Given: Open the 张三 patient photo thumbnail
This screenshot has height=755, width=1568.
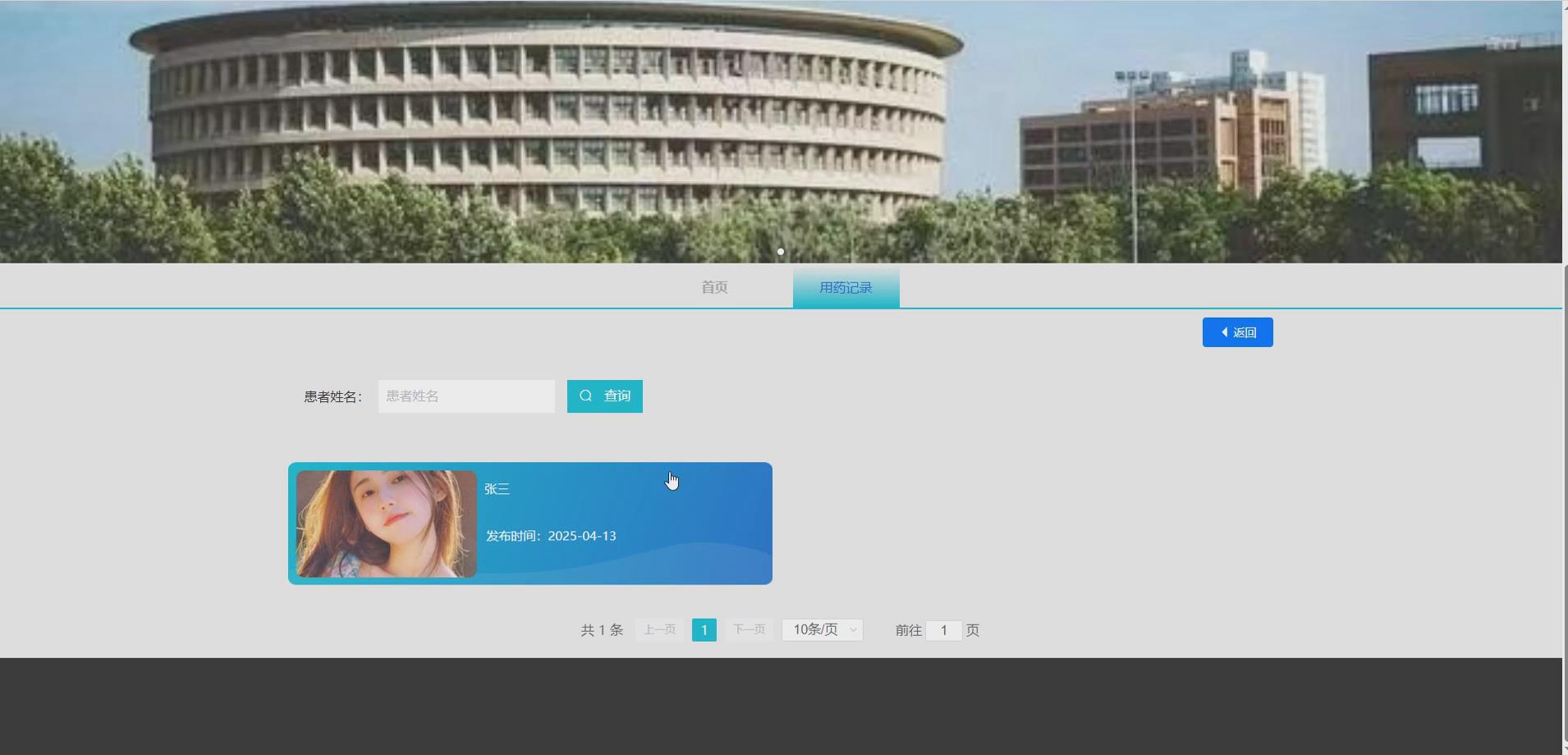Looking at the screenshot, I should point(387,524).
